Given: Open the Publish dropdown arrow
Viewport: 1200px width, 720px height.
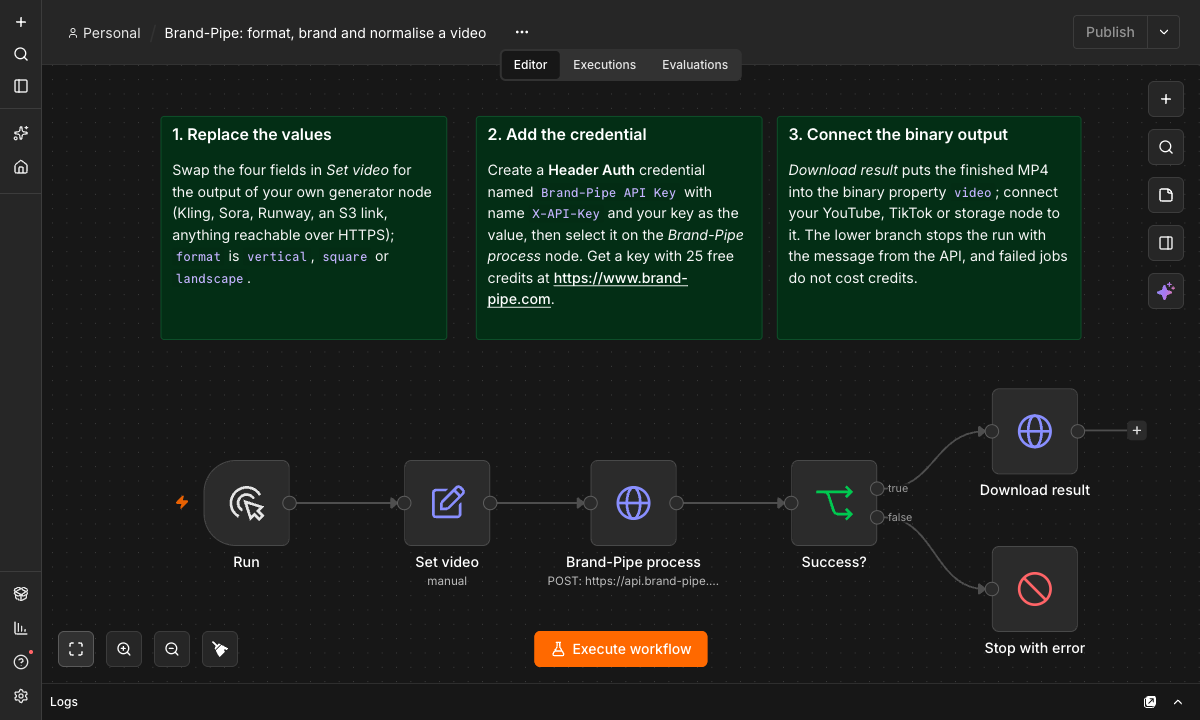Looking at the screenshot, I should pyautogui.click(x=1164, y=32).
